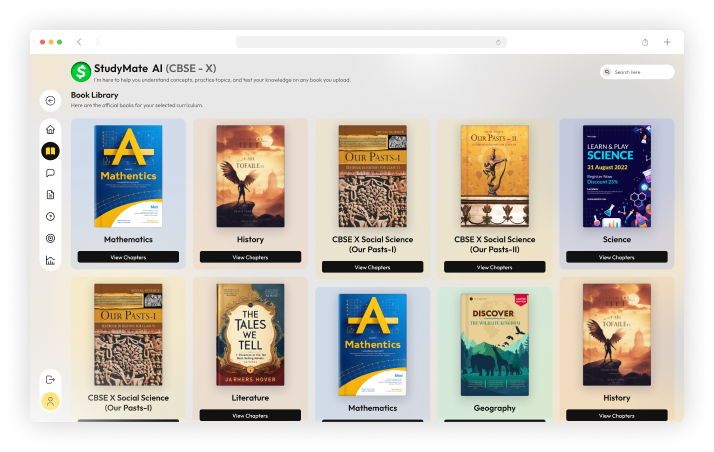
Task: Click the 'Book Library' heading
Action: 95,95
